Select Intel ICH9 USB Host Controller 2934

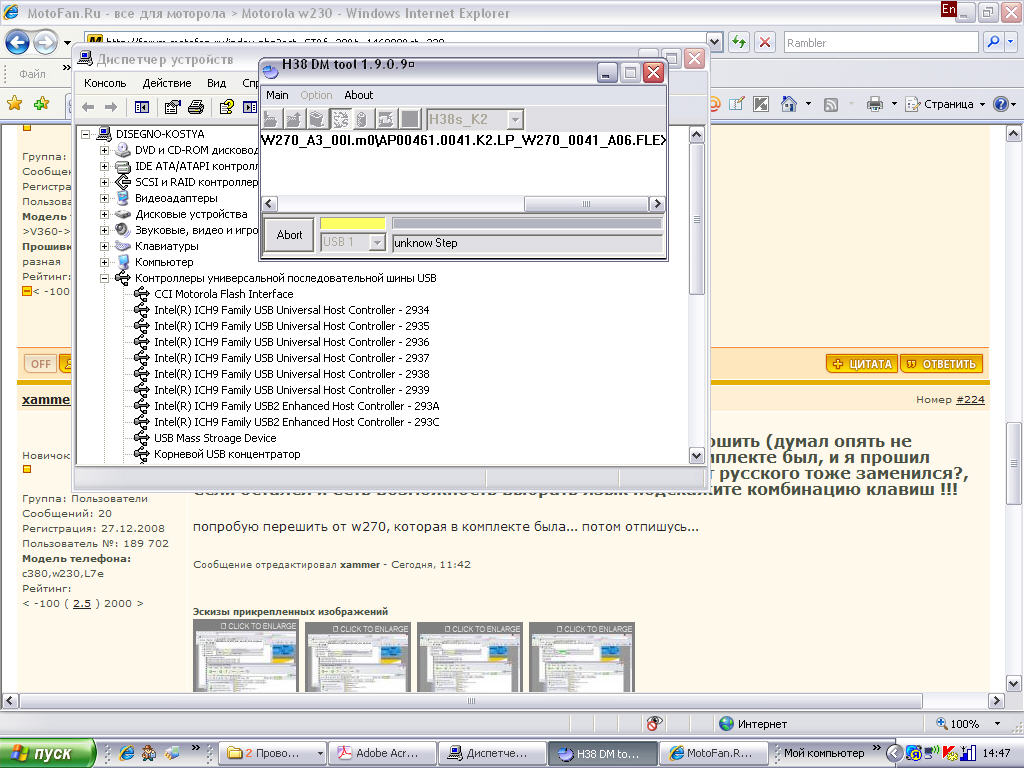click(x=291, y=310)
